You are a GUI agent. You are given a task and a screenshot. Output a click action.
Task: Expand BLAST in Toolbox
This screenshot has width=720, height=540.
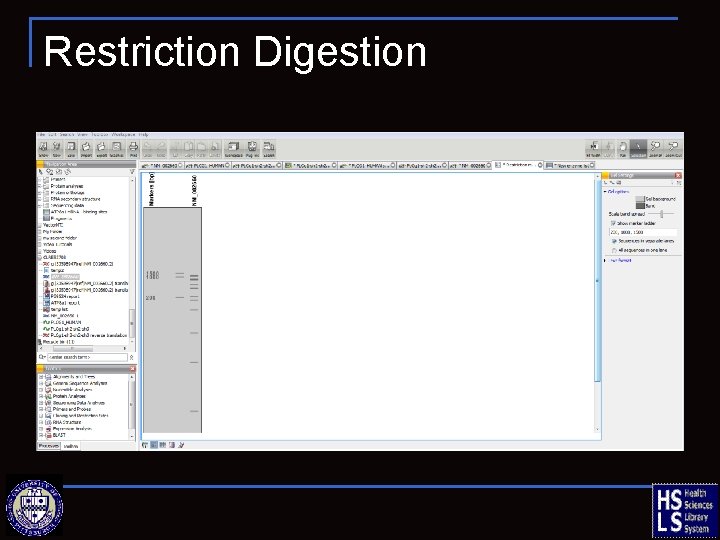point(41,435)
